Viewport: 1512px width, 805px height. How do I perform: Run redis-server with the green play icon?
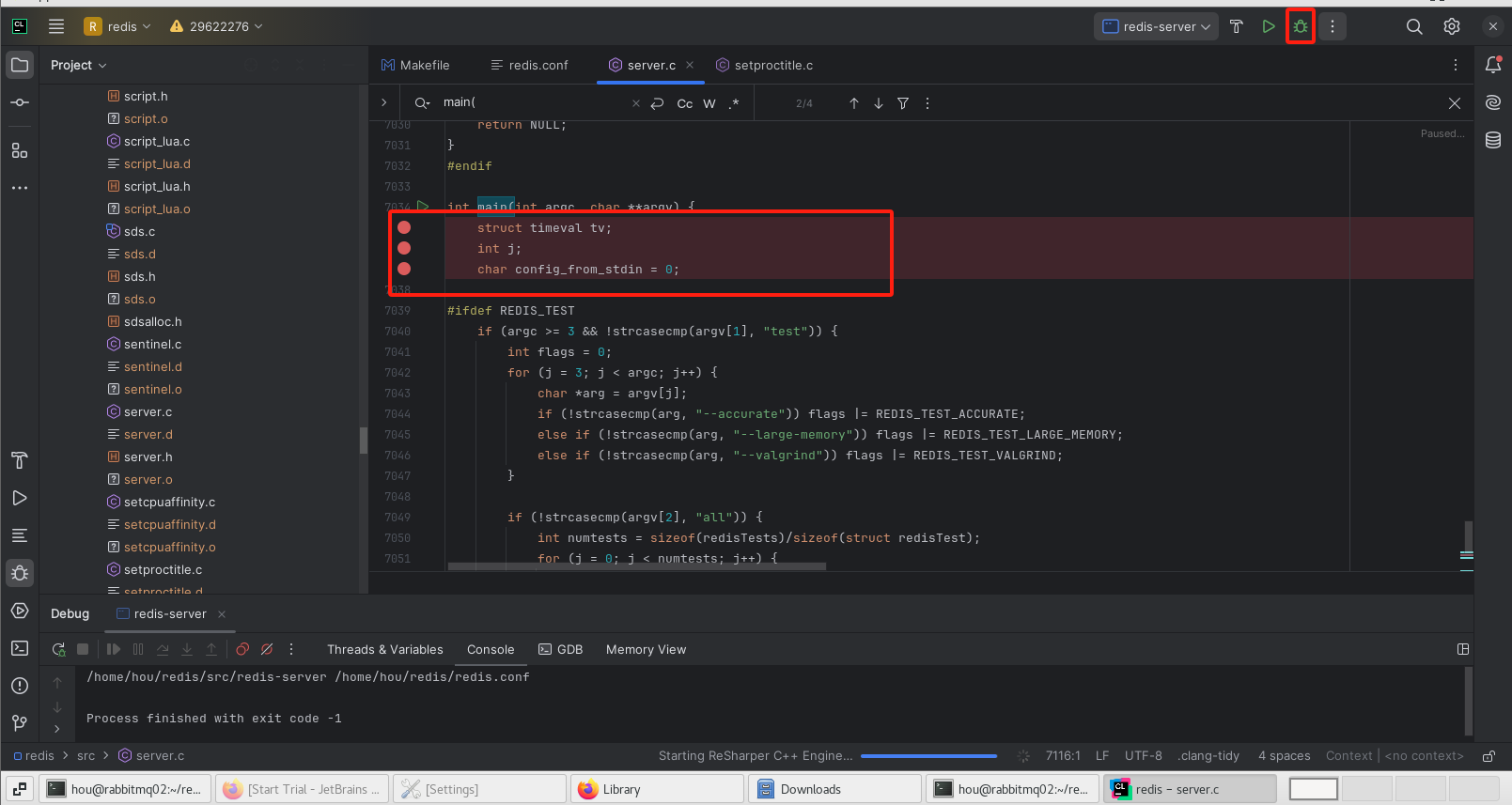(x=1269, y=26)
